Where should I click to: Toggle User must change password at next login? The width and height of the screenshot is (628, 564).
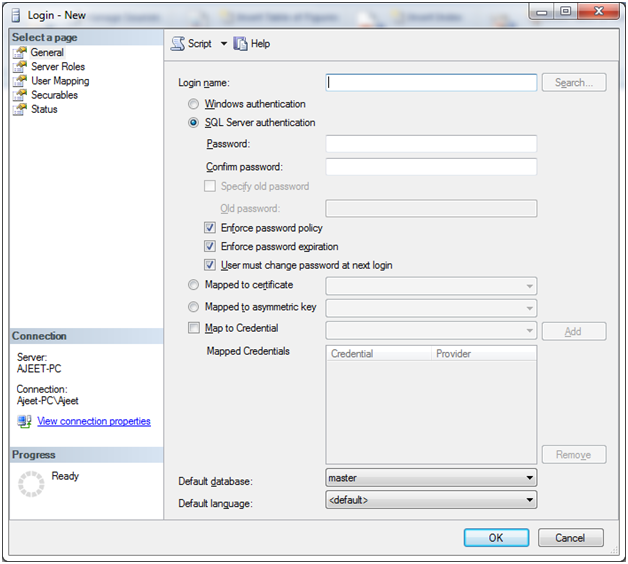pyautogui.click(x=210, y=265)
